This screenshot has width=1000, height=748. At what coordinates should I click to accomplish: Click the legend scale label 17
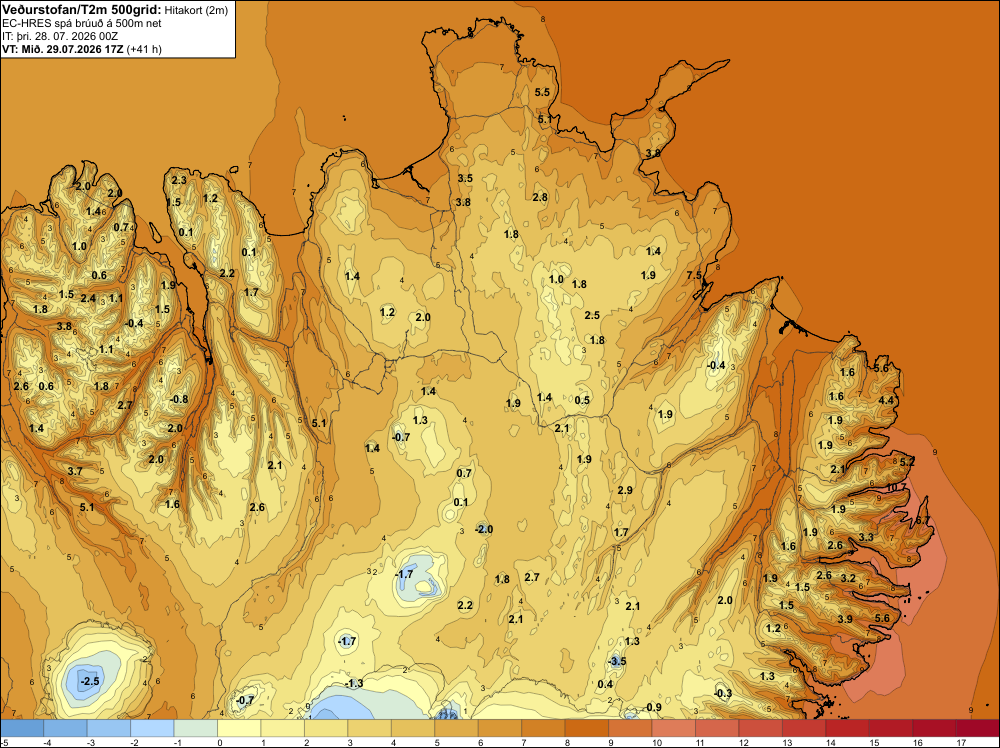(962, 742)
